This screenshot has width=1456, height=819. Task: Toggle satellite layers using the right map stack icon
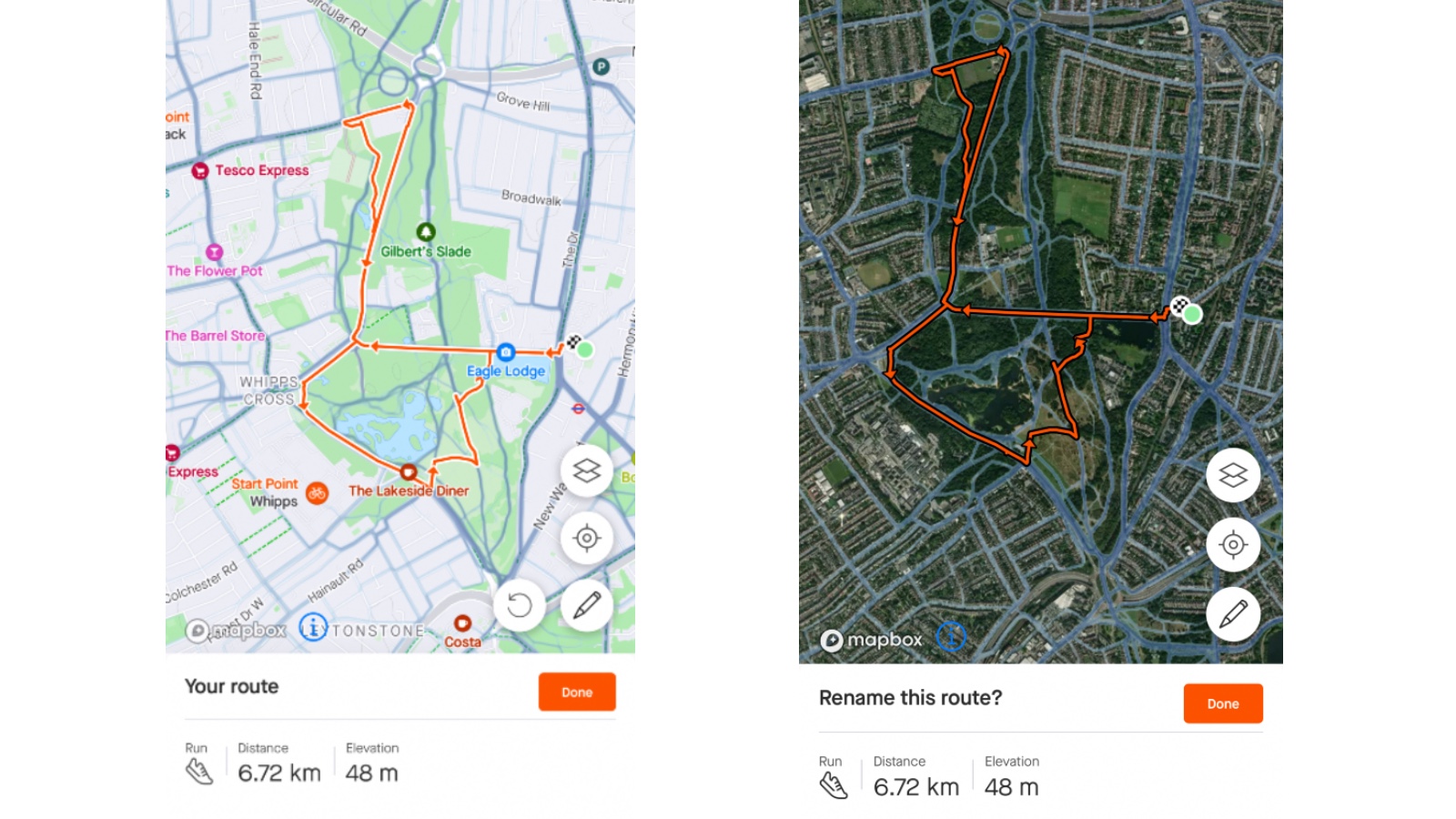click(1233, 475)
